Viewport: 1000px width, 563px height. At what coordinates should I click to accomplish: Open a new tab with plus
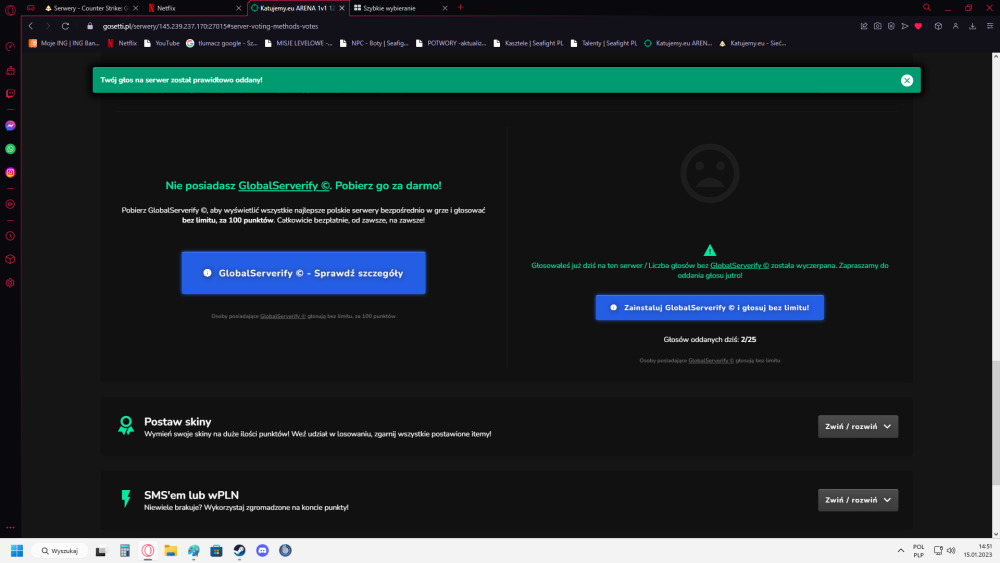point(460,8)
